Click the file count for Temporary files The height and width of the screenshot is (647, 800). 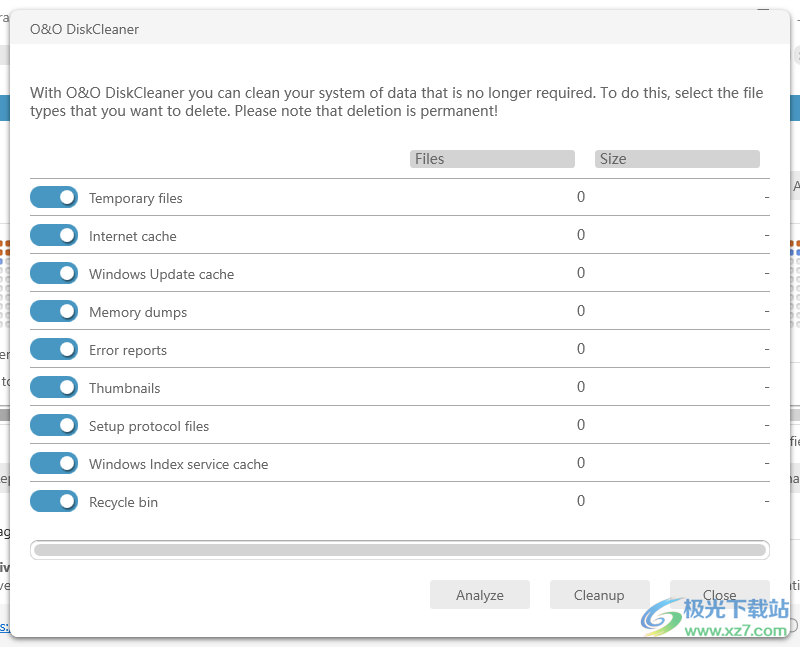[581, 197]
